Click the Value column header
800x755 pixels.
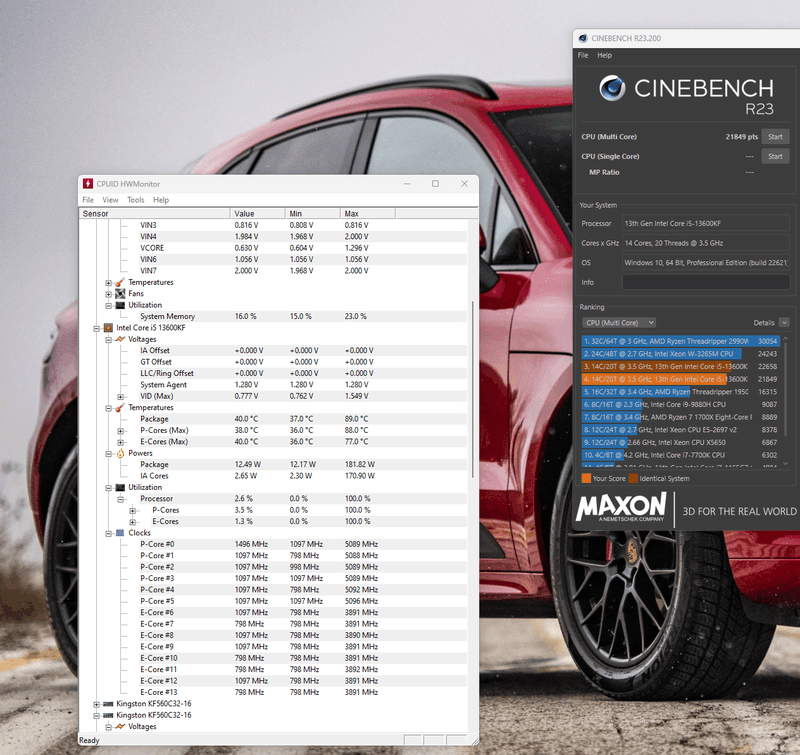[258, 213]
